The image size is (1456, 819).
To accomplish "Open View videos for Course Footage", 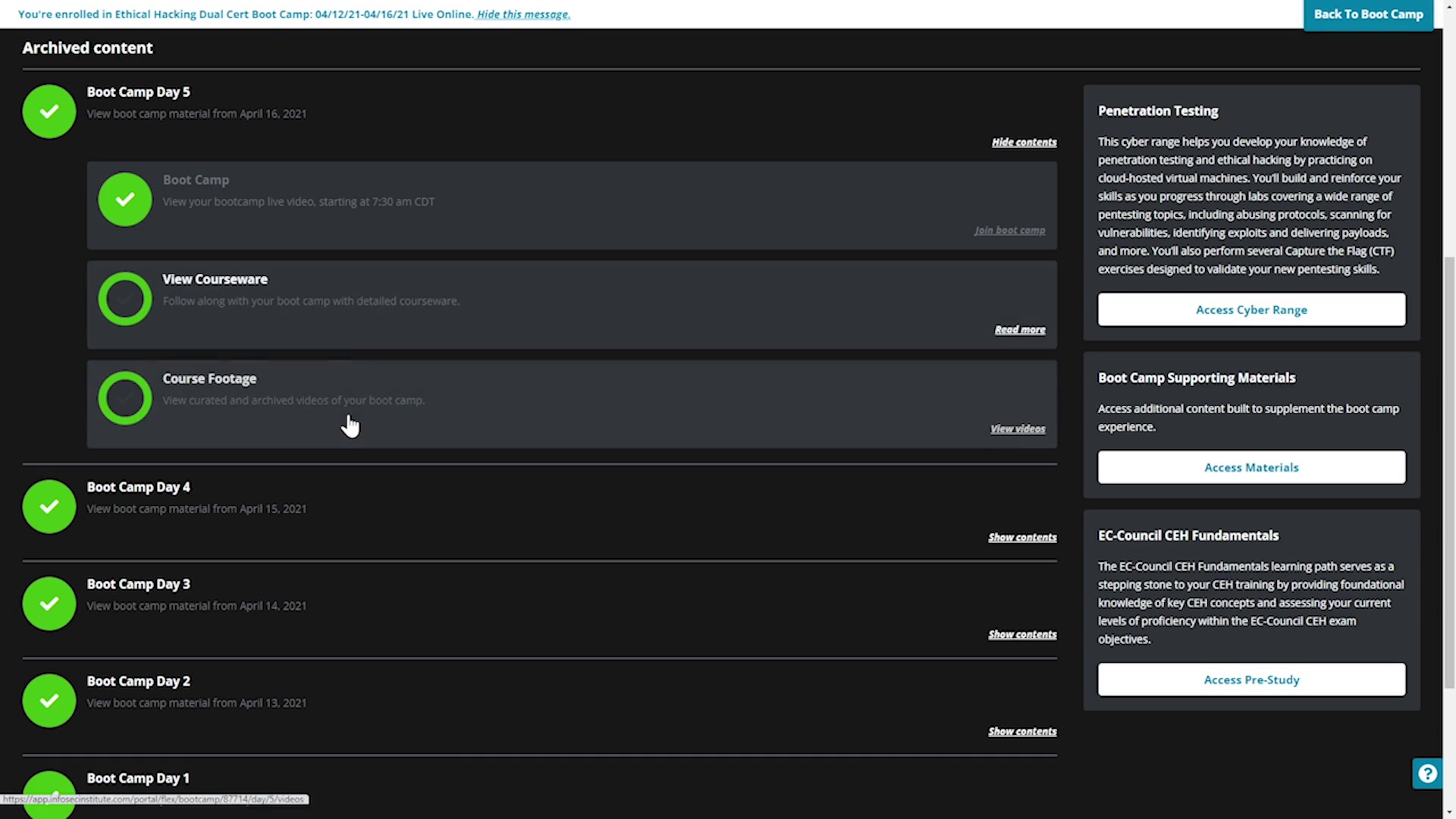I will 1018,429.
